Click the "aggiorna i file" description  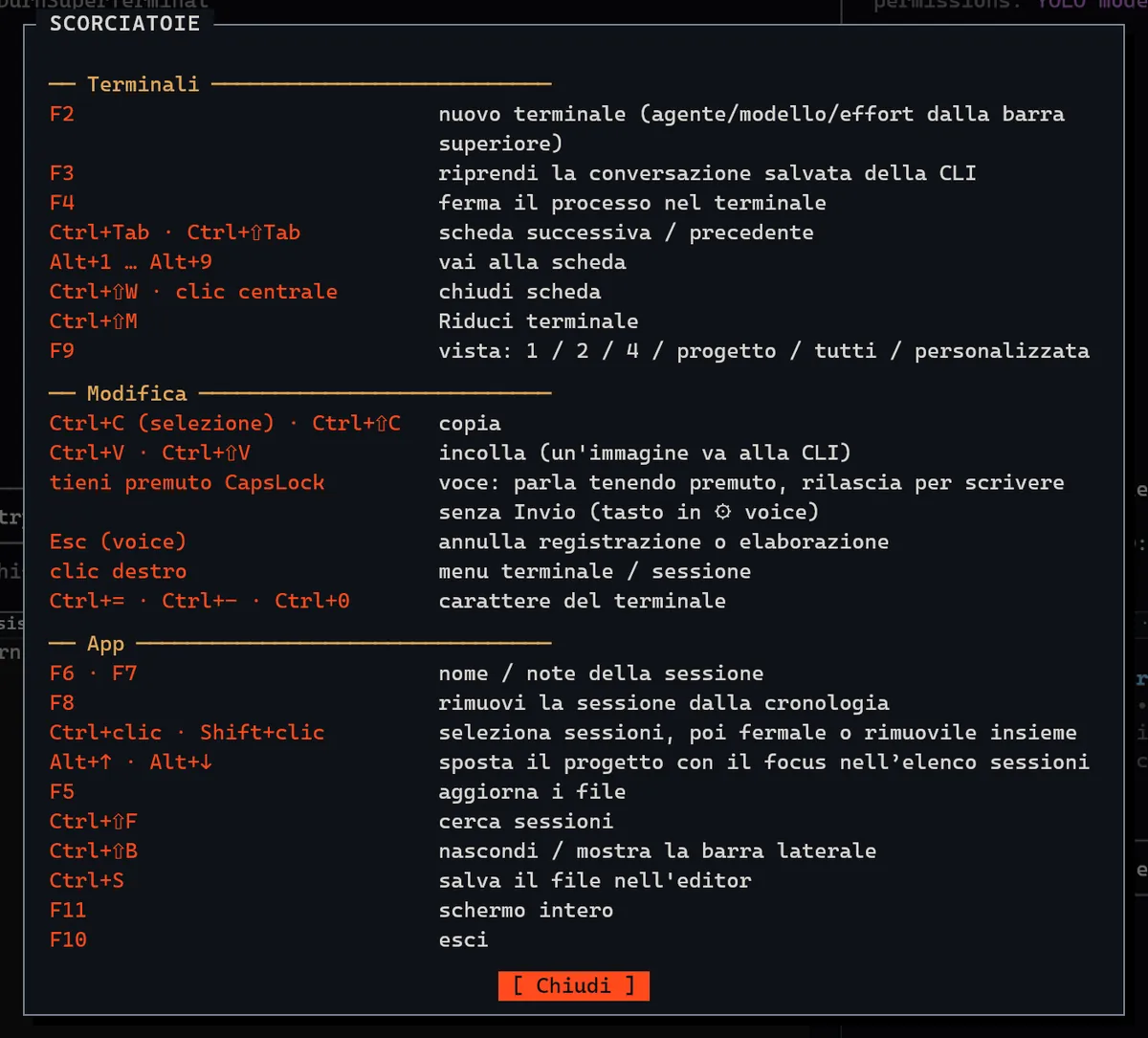[532, 792]
